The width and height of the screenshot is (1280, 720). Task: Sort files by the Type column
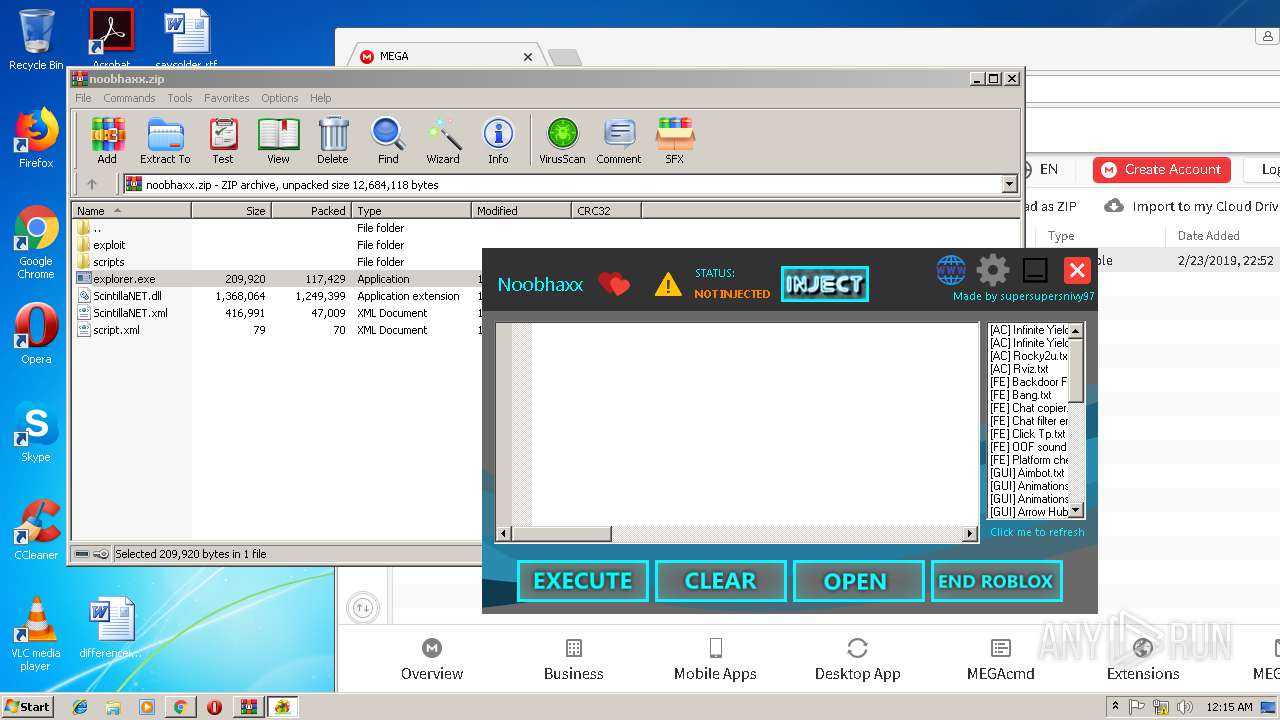(x=411, y=210)
